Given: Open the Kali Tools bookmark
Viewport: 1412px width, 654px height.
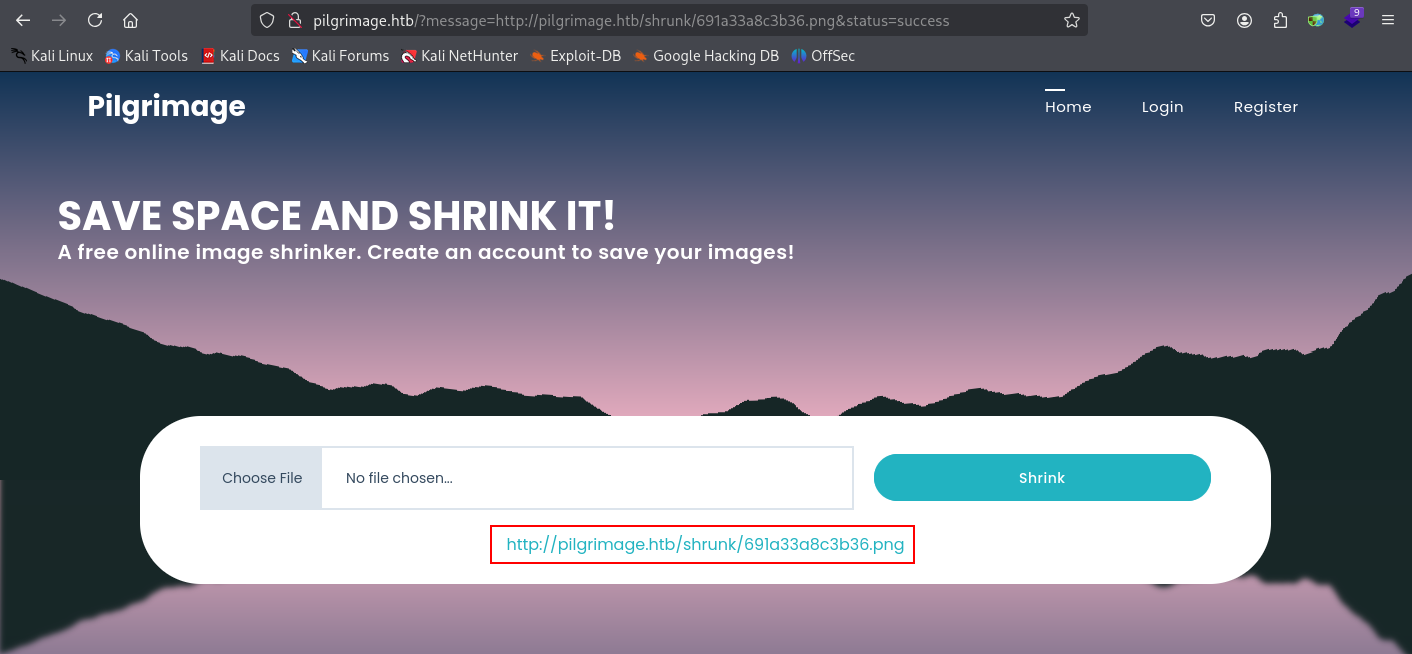Looking at the screenshot, I should point(146,56).
